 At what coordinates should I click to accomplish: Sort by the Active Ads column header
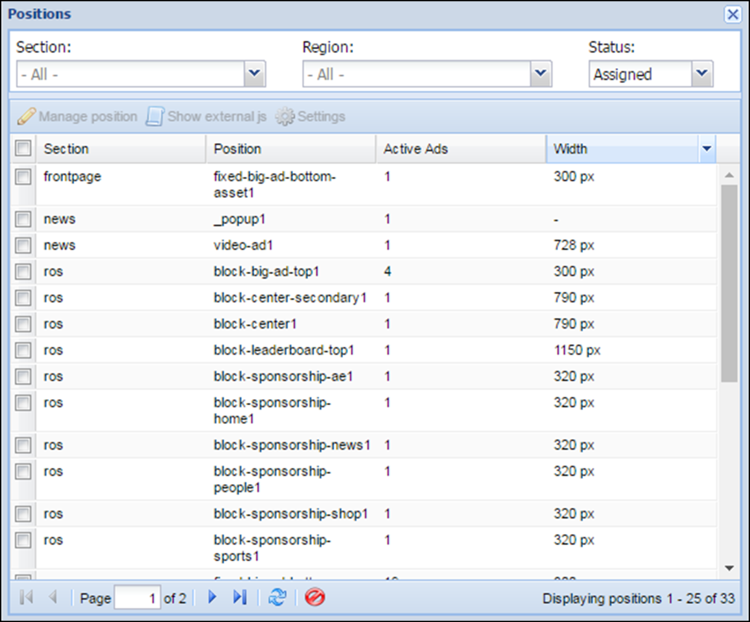point(461,149)
